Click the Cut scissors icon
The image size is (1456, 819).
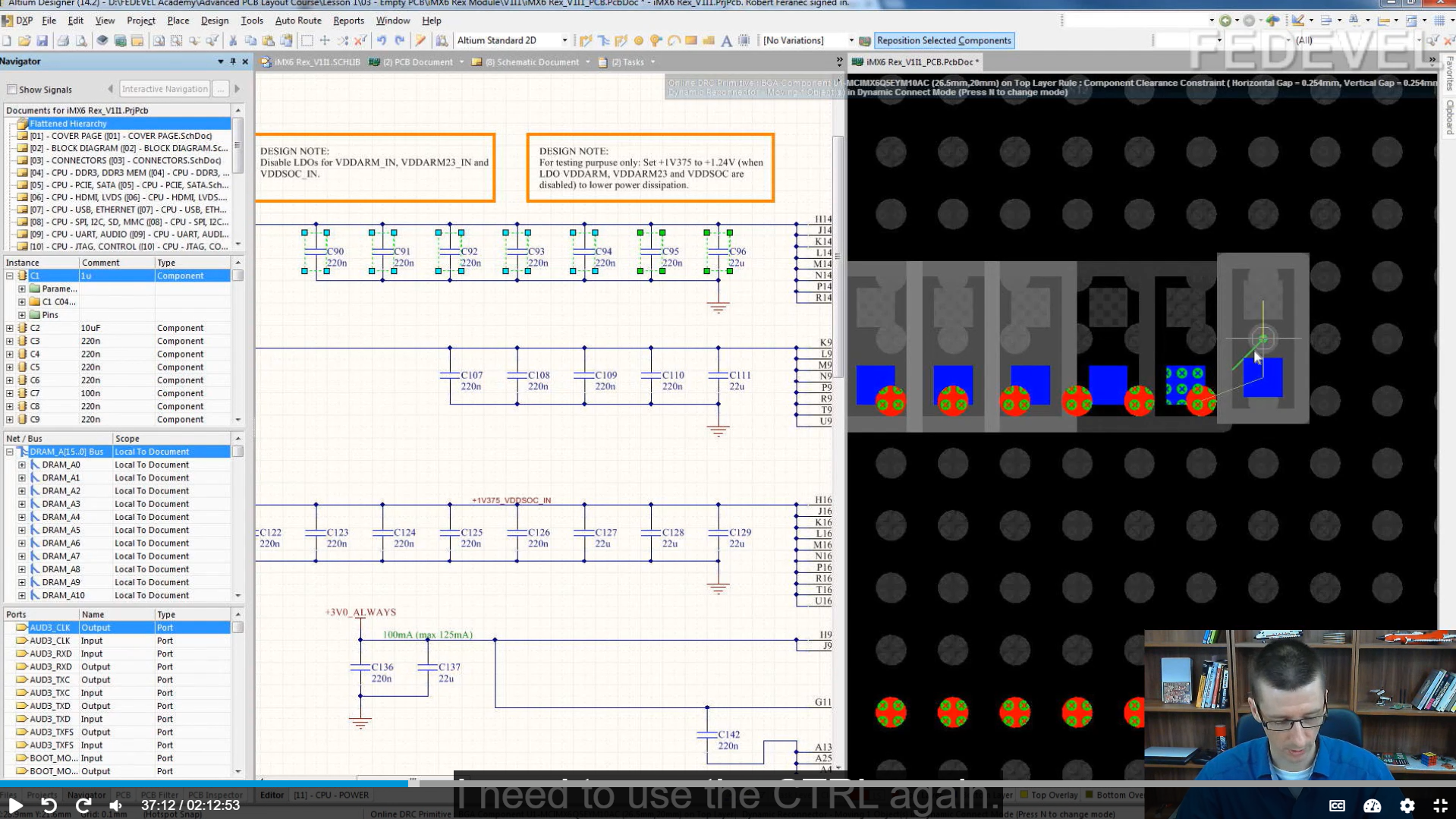click(232, 41)
